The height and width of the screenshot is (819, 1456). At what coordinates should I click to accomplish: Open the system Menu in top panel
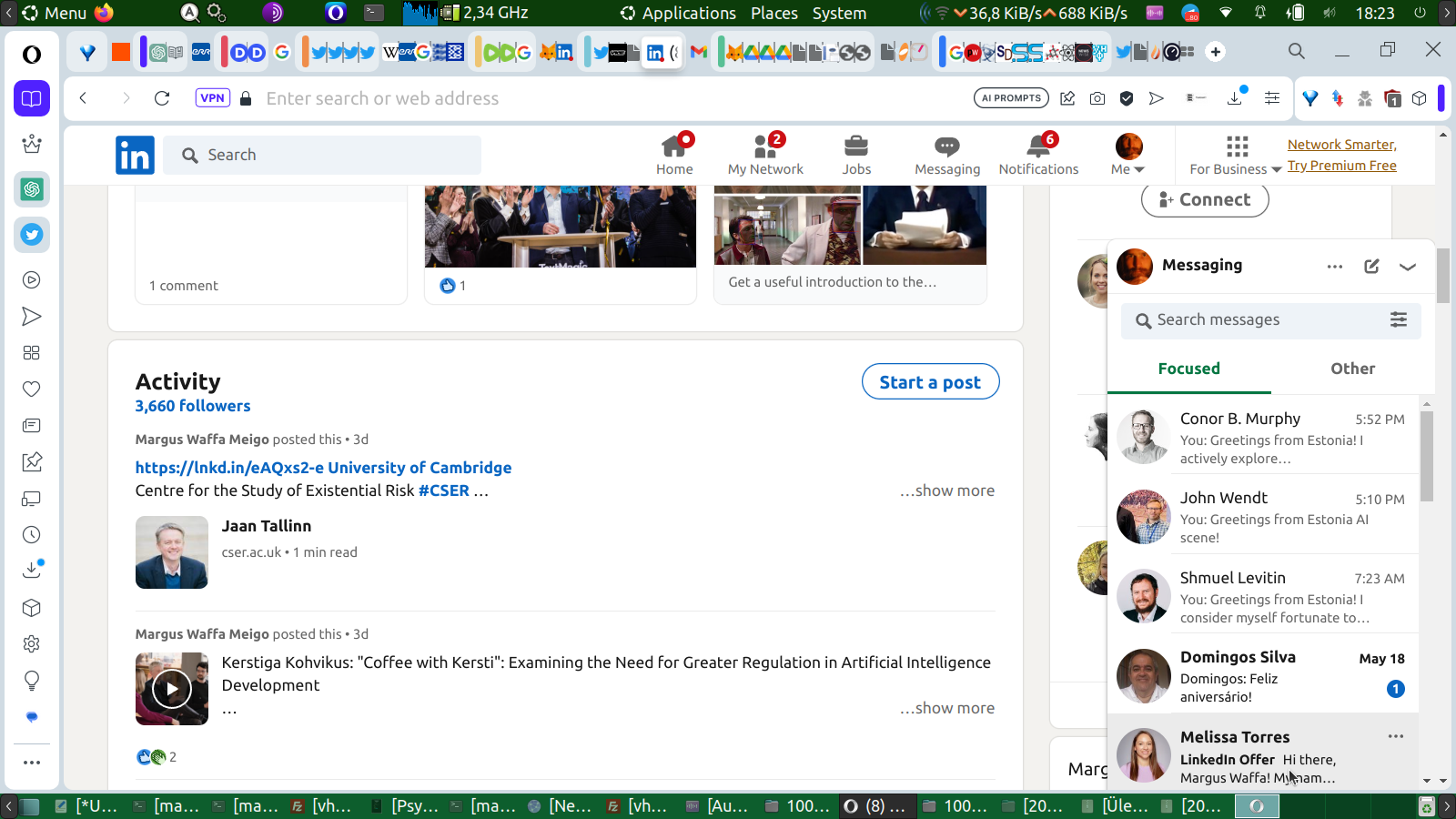tap(55, 13)
